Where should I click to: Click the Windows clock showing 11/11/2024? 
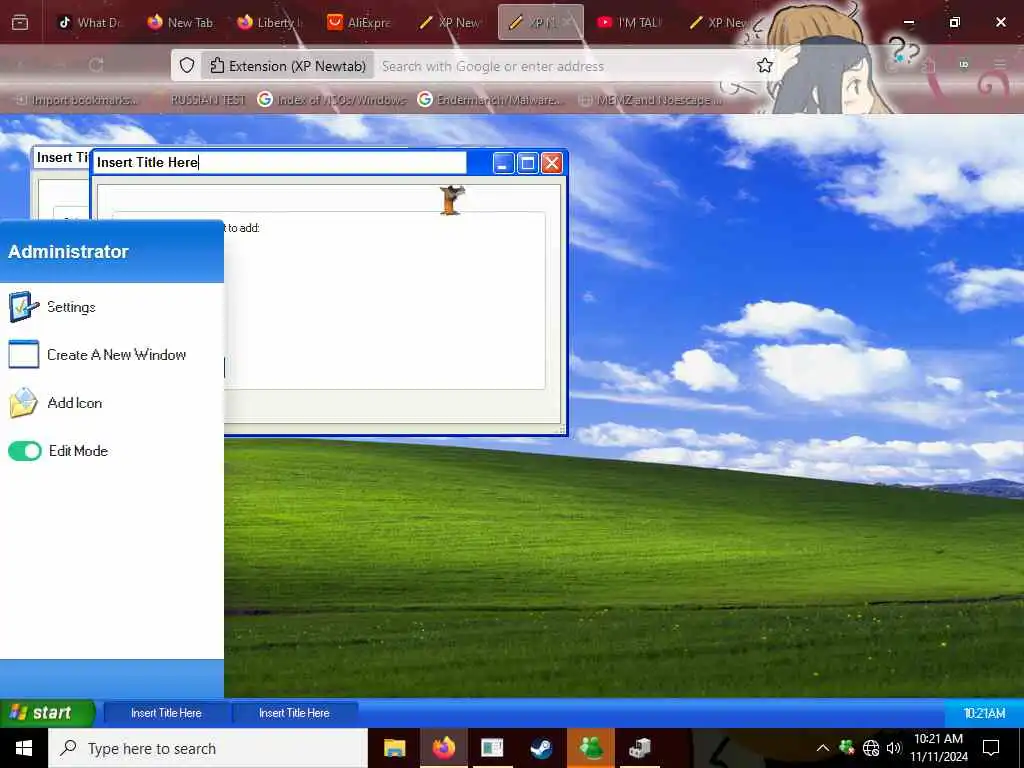pyautogui.click(x=938, y=748)
